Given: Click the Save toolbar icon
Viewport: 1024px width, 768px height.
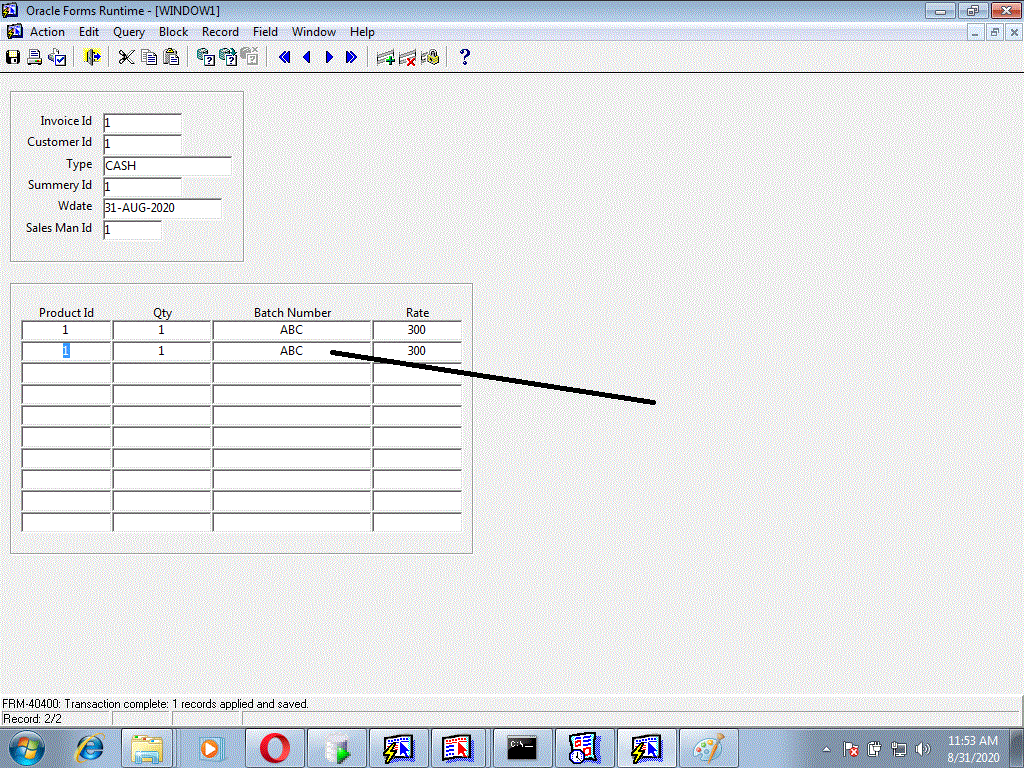Looking at the screenshot, I should [13, 58].
